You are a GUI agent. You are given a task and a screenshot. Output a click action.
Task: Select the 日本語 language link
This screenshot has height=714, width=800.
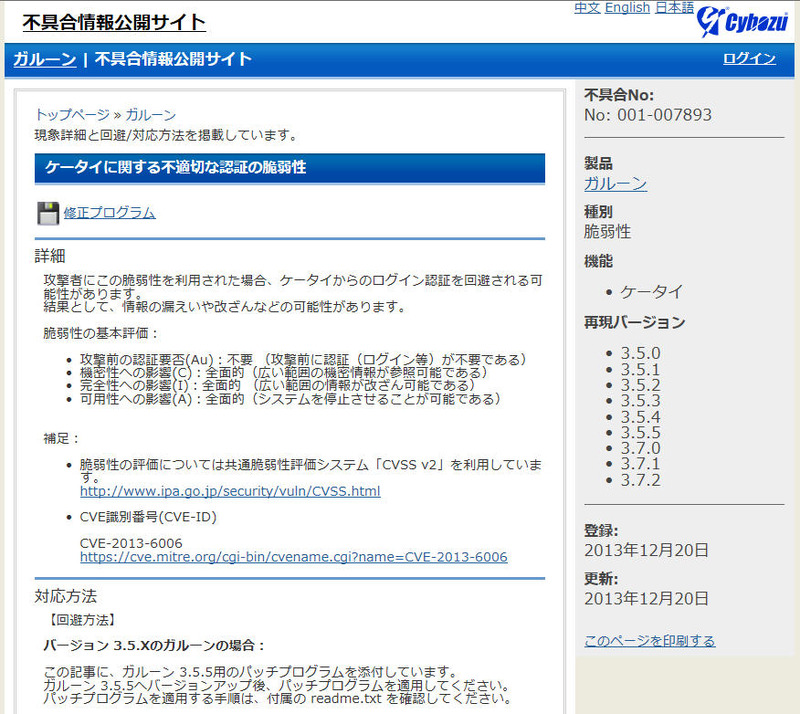tap(674, 8)
